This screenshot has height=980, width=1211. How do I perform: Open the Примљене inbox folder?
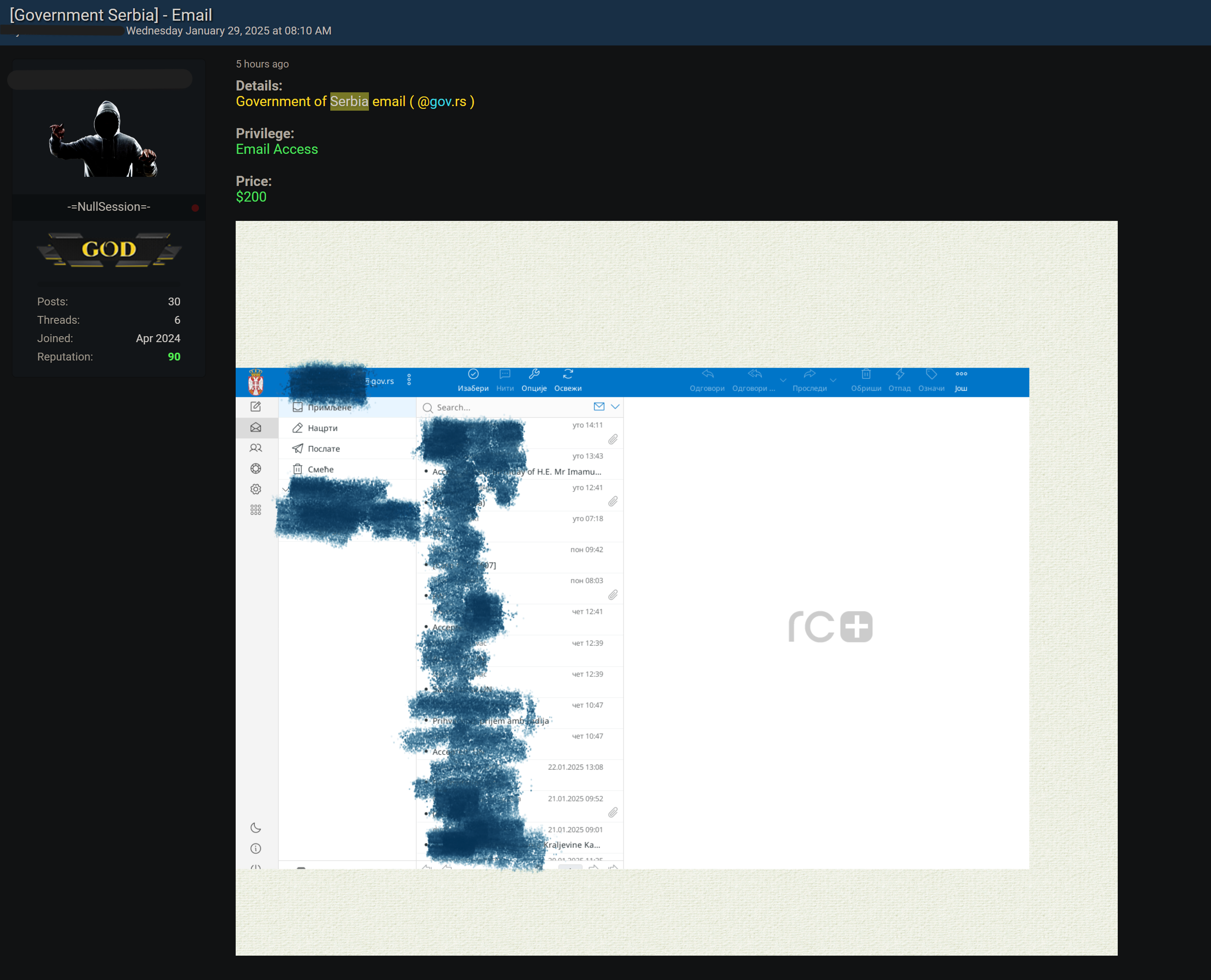coord(347,407)
